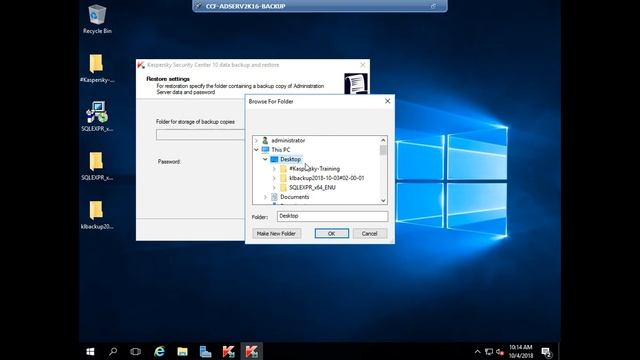The height and width of the screenshot is (360, 640).
Task: Launch Internet Explorer from taskbar
Action: pos(159,351)
